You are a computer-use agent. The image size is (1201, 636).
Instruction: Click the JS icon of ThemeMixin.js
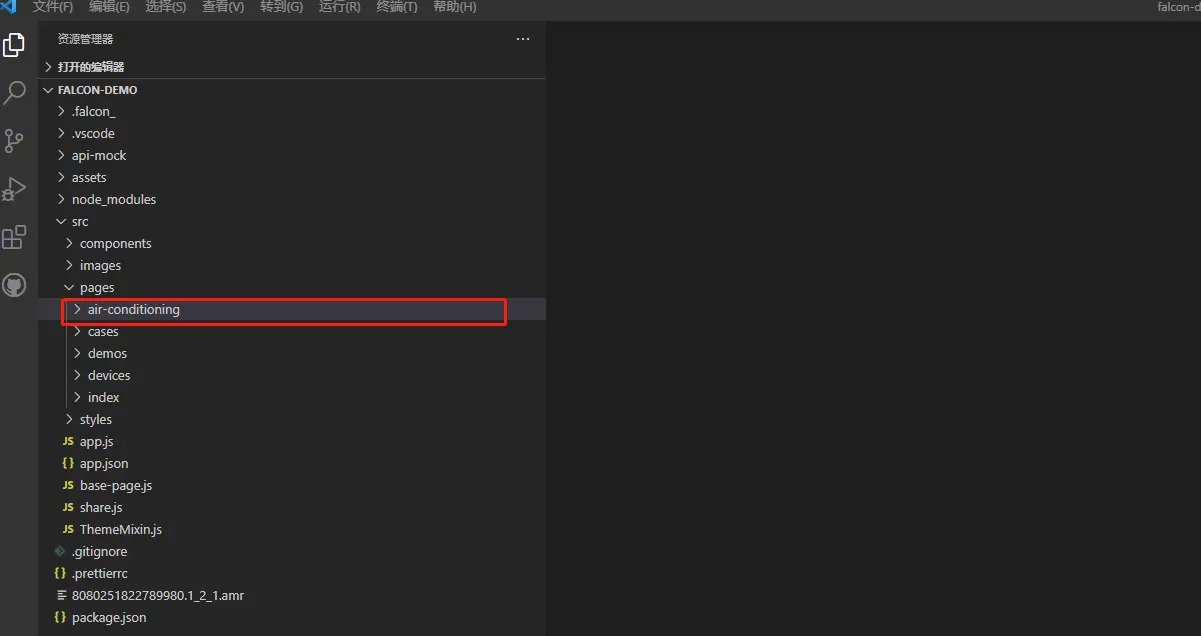[68, 529]
